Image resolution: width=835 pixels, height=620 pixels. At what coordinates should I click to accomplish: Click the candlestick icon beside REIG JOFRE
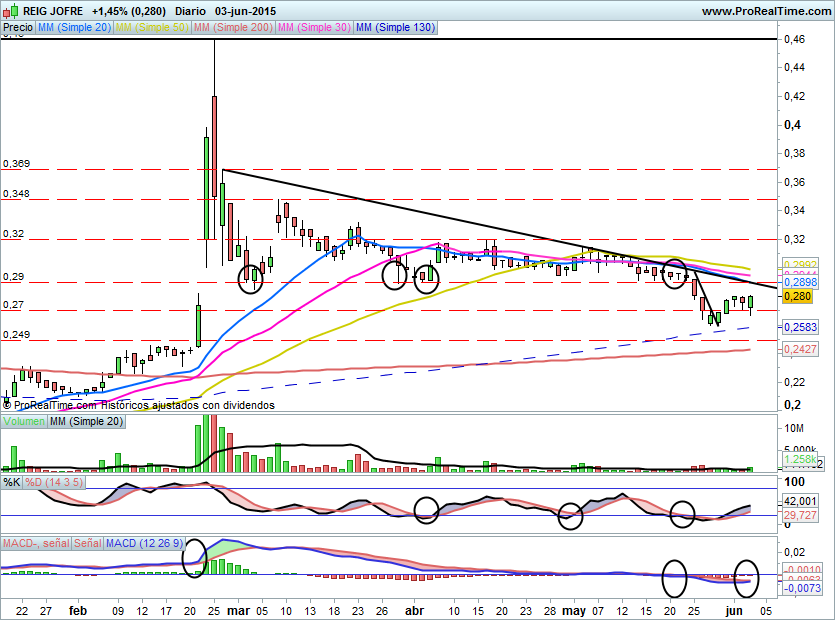tap(11, 11)
